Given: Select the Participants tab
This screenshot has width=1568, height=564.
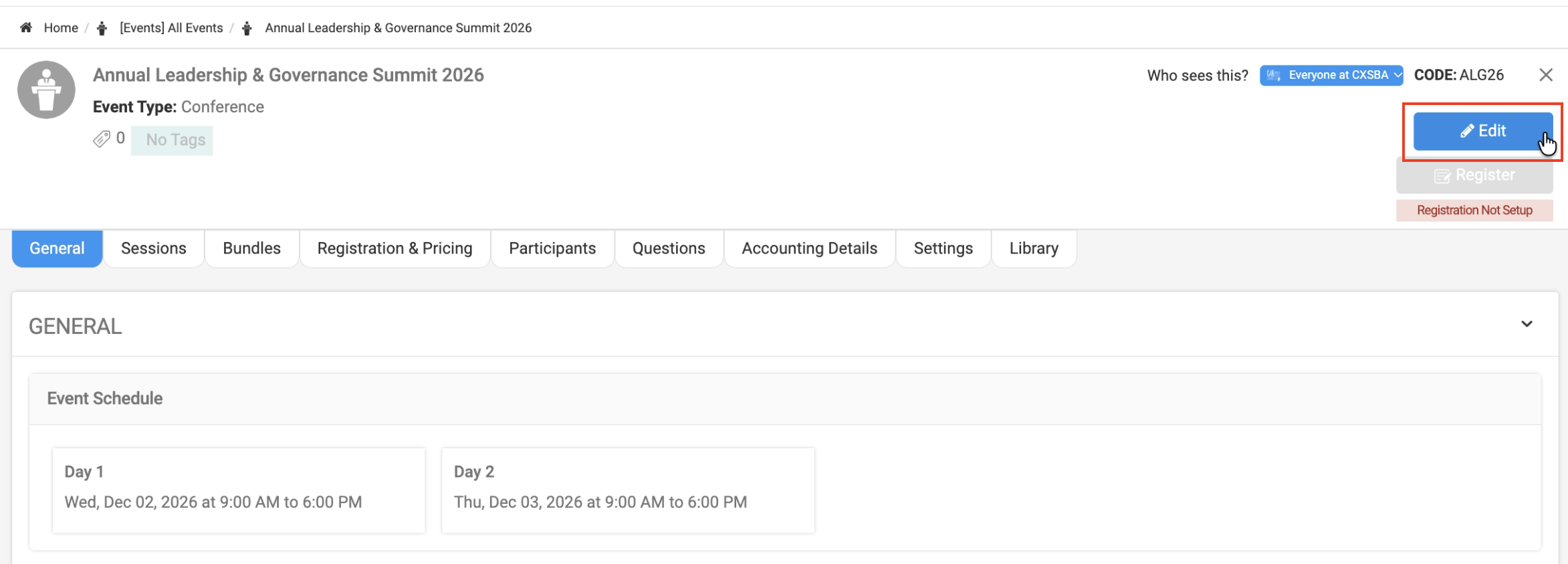Looking at the screenshot, I should 552,248.
